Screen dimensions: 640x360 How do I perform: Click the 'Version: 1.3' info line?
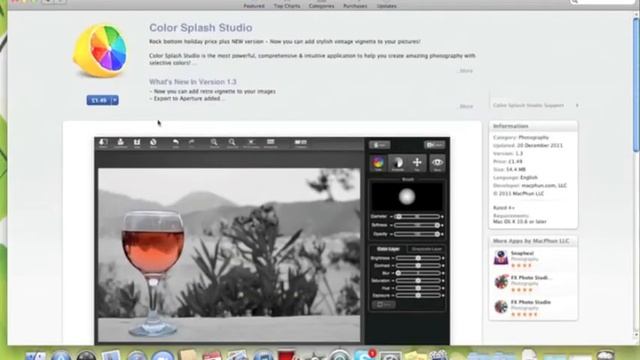pyautogui.click(x=508, y=153)
